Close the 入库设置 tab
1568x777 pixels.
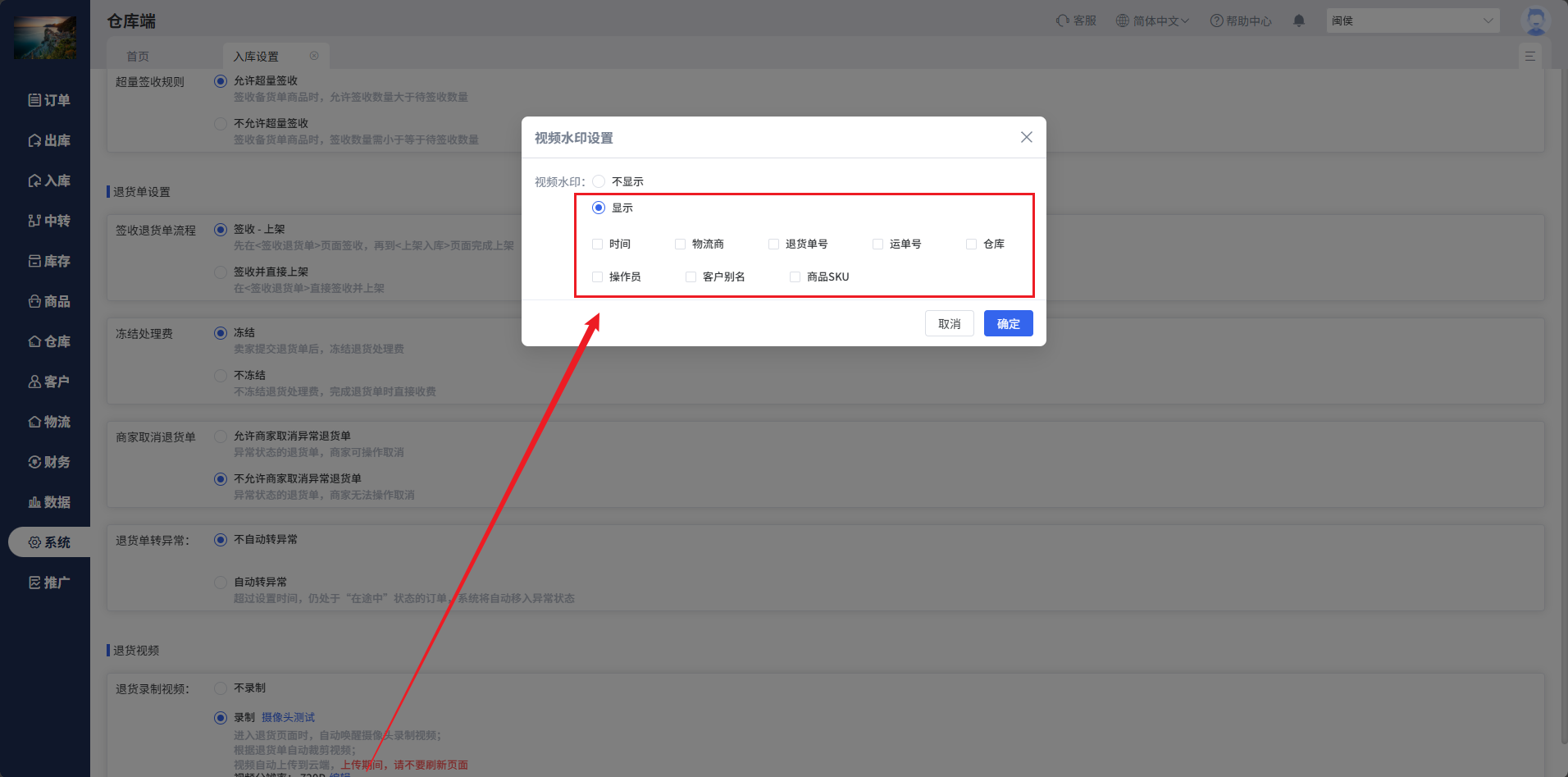click(x=314, y=56)
